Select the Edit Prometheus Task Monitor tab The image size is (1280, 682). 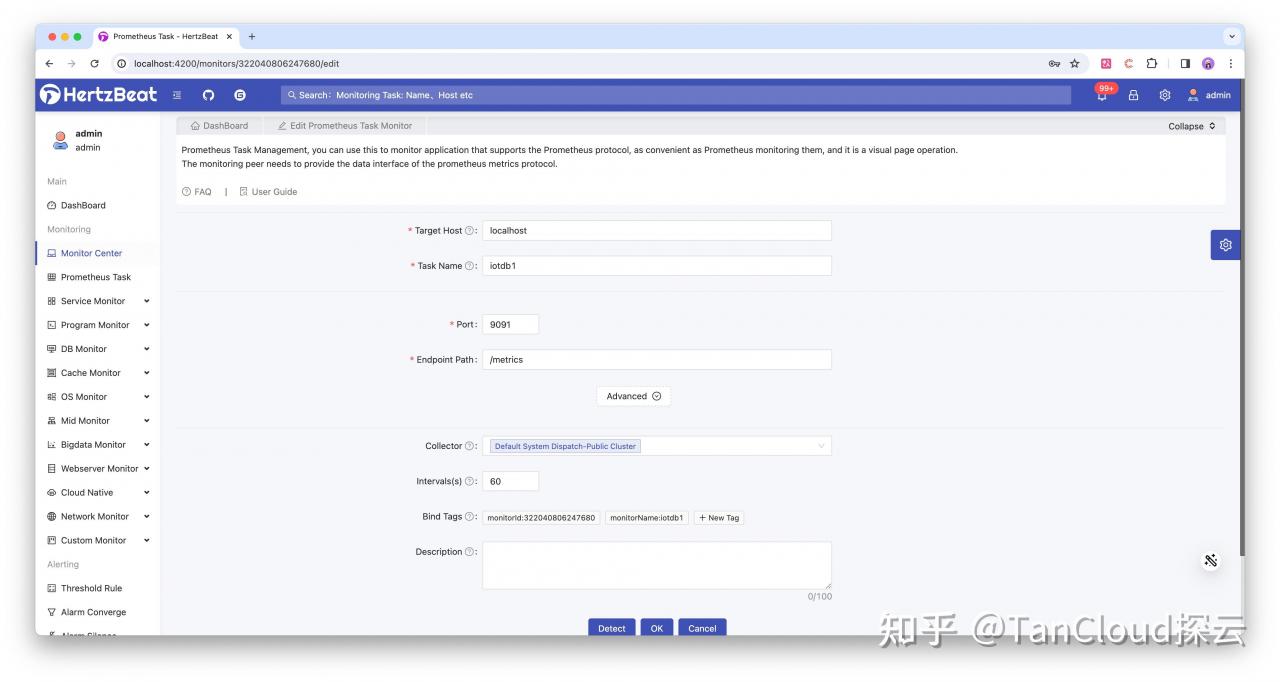[345, 126]
